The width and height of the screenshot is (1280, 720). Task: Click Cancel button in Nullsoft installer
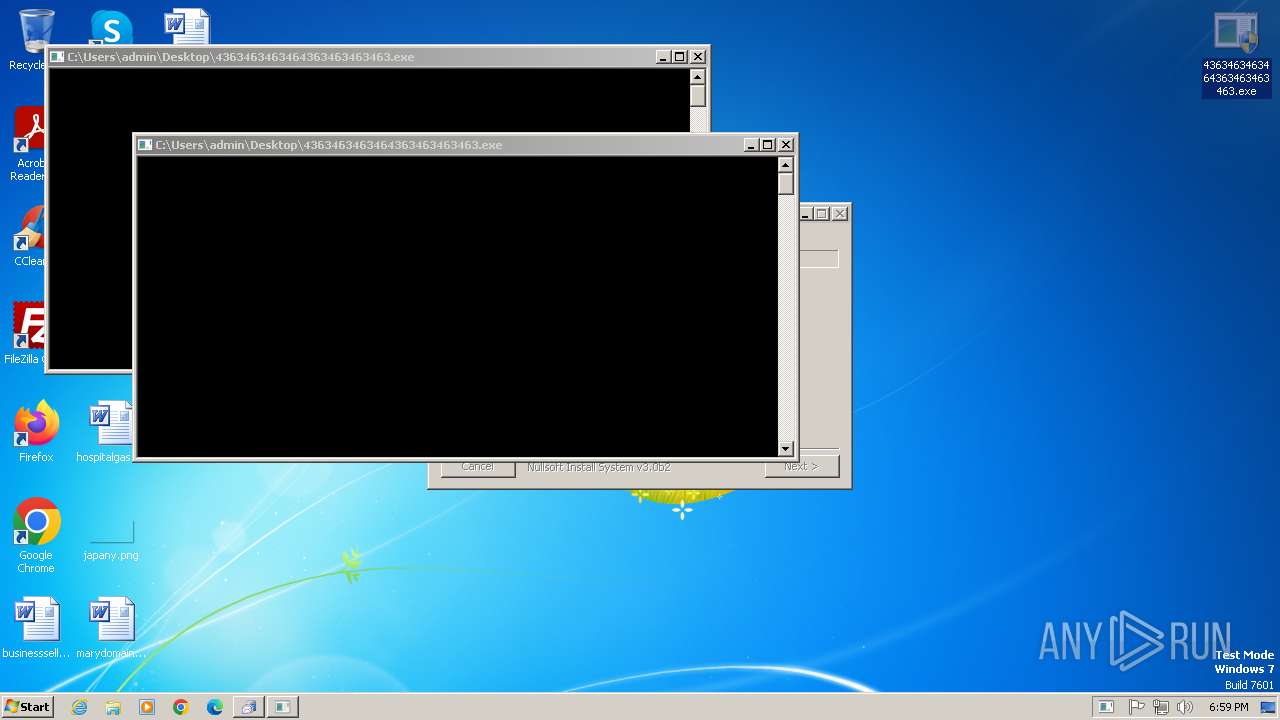(x=478, y=467)
